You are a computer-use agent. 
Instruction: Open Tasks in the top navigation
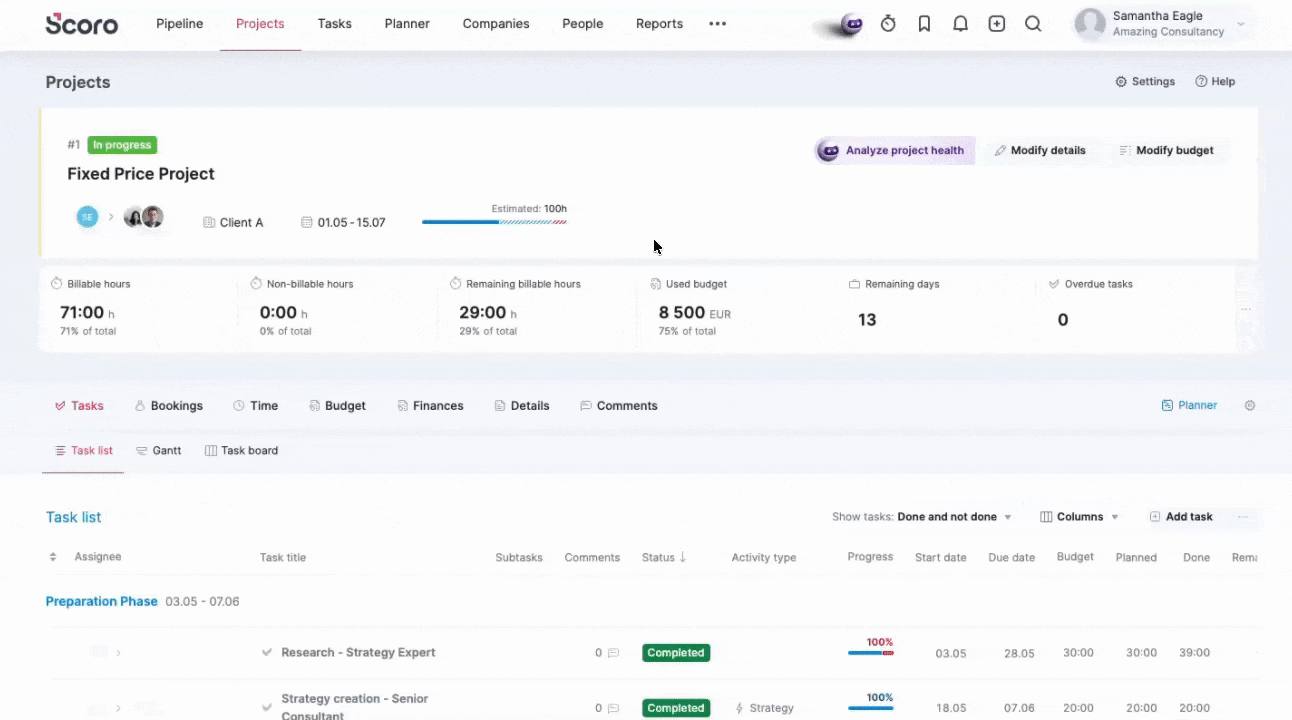click(334, 24)
